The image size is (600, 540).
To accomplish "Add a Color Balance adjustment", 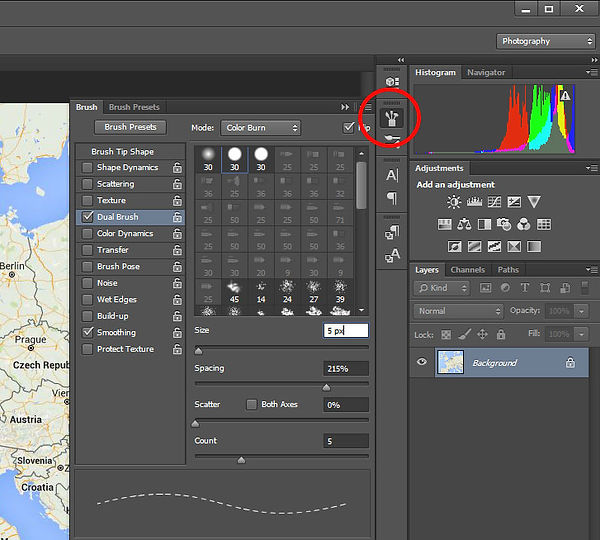I will 464,224.
